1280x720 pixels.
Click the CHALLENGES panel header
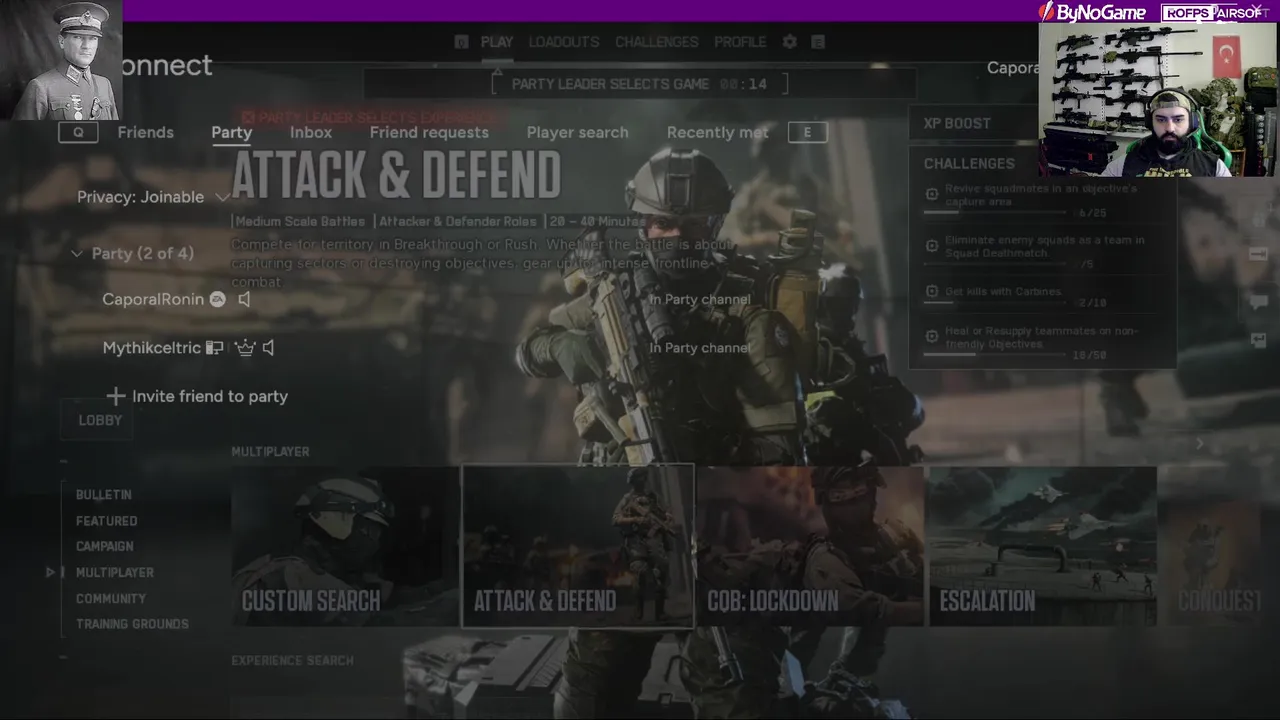pos(969,163)
